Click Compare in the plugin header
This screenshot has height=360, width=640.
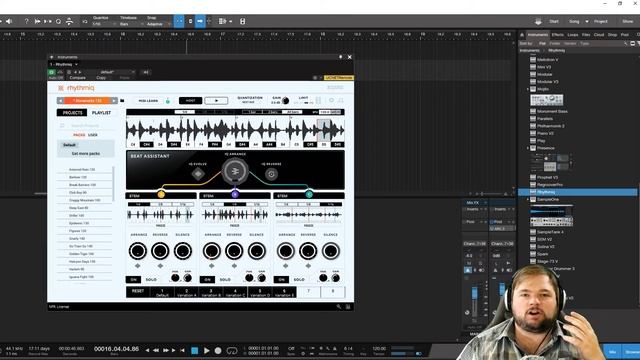pos(78,78)
